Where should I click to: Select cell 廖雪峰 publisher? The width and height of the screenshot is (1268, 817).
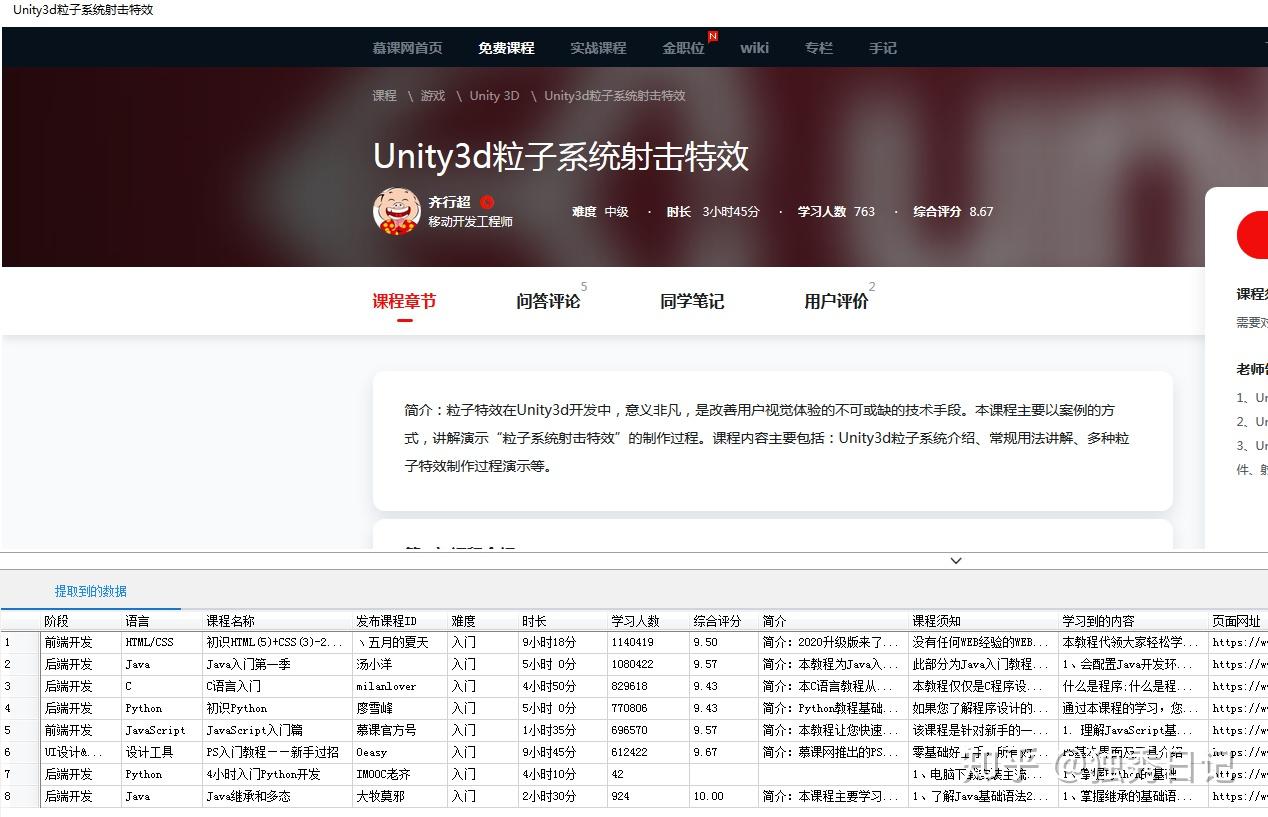point(400,708)
